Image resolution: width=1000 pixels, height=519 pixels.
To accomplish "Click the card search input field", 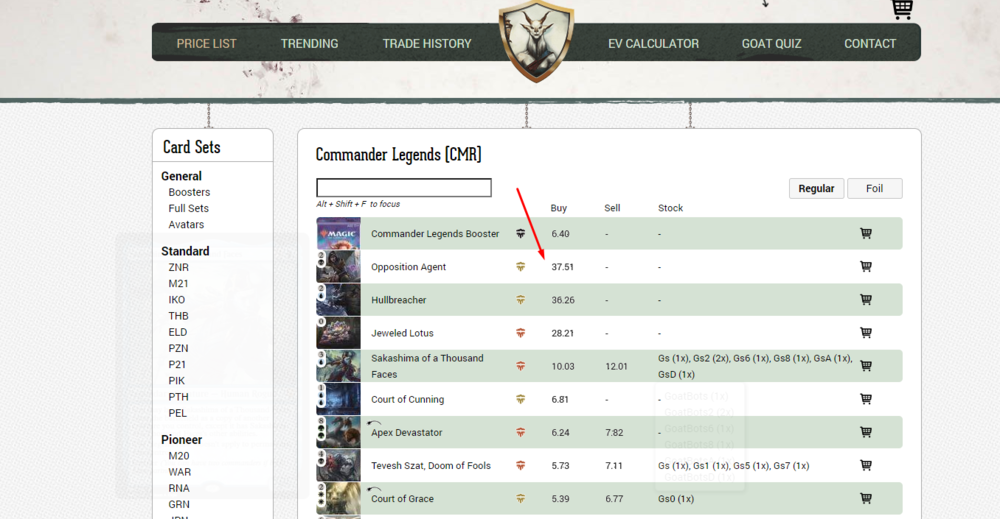I will 404,188.
